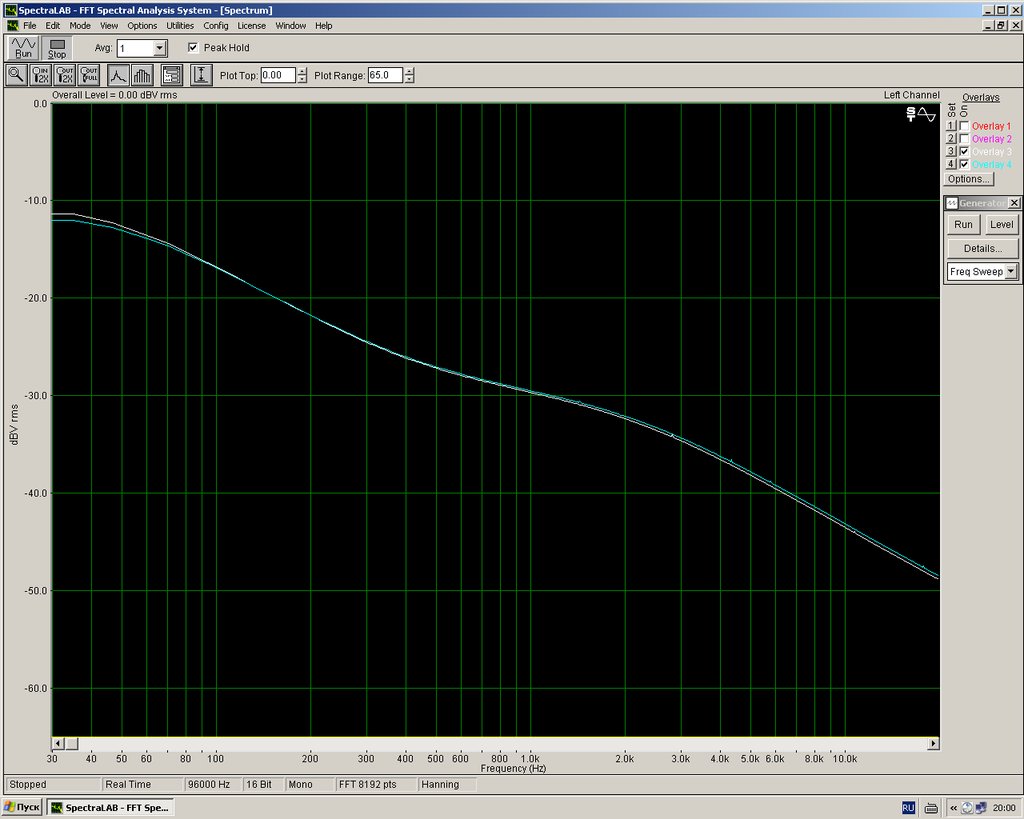
Task: Open the Config menu
Action: tap(216, 25)
